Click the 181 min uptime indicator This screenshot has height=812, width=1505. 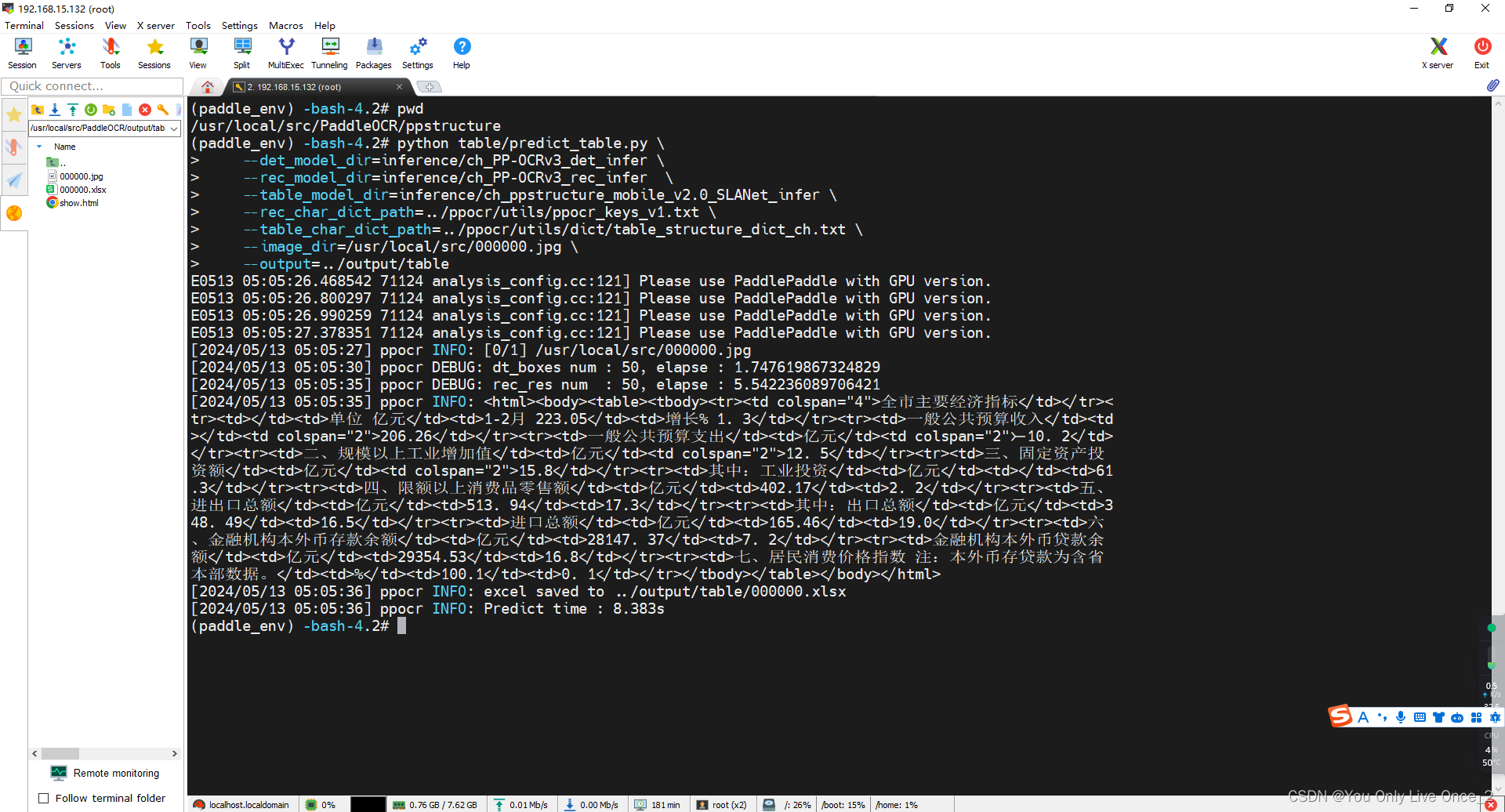658,805
